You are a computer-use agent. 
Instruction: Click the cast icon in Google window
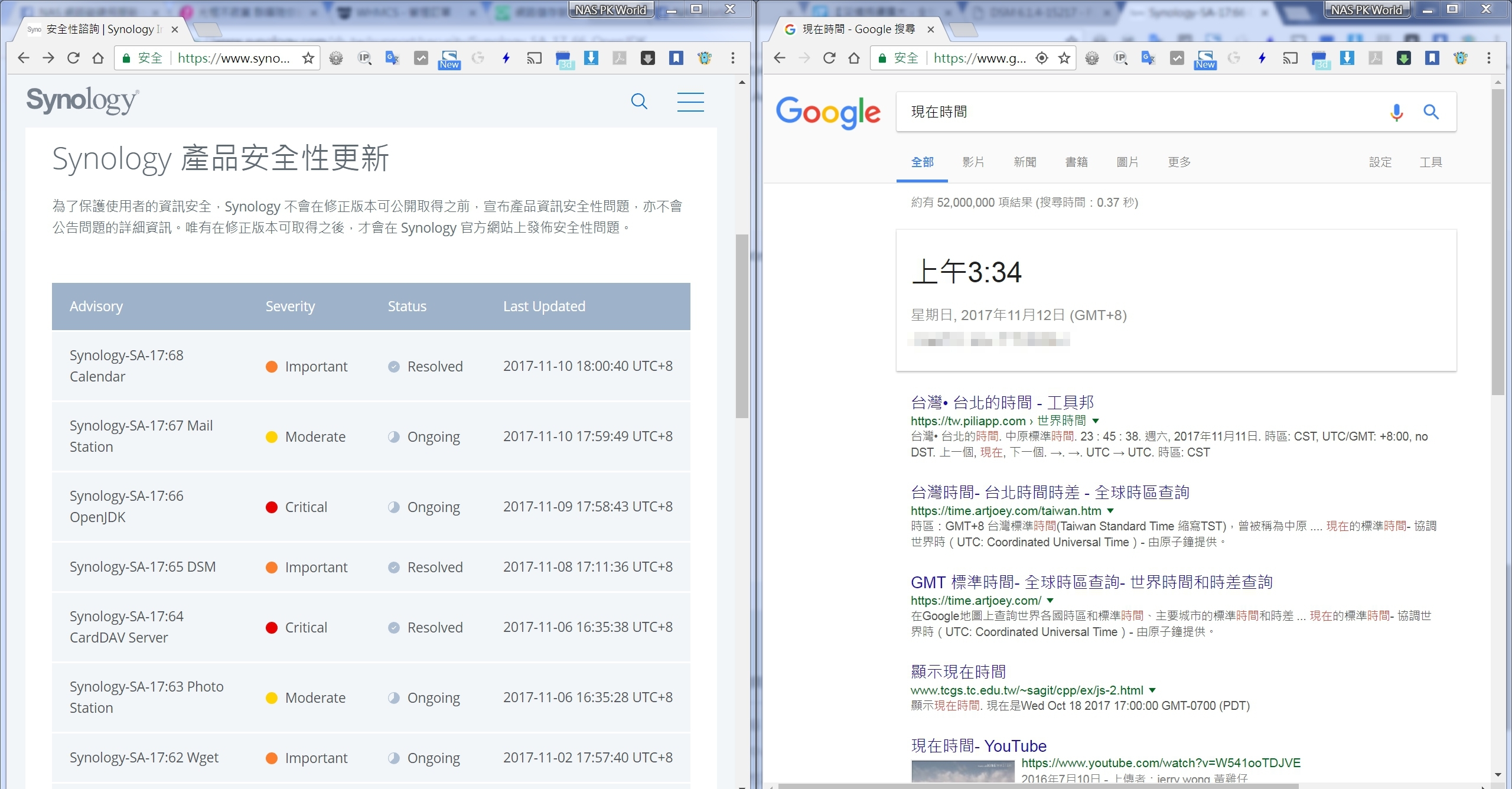point(1290,58)
